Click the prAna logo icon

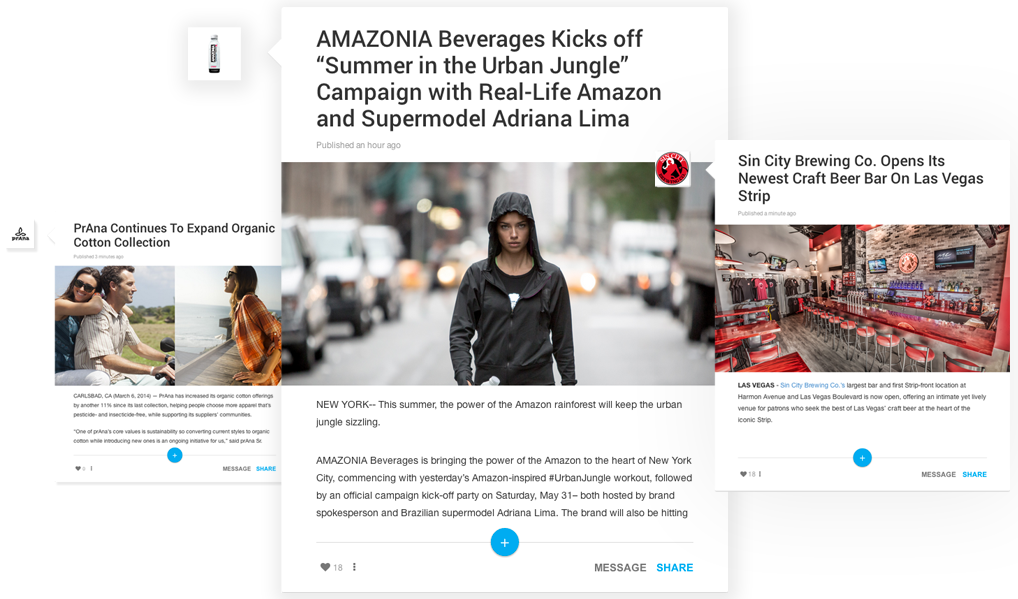(20, 235)
